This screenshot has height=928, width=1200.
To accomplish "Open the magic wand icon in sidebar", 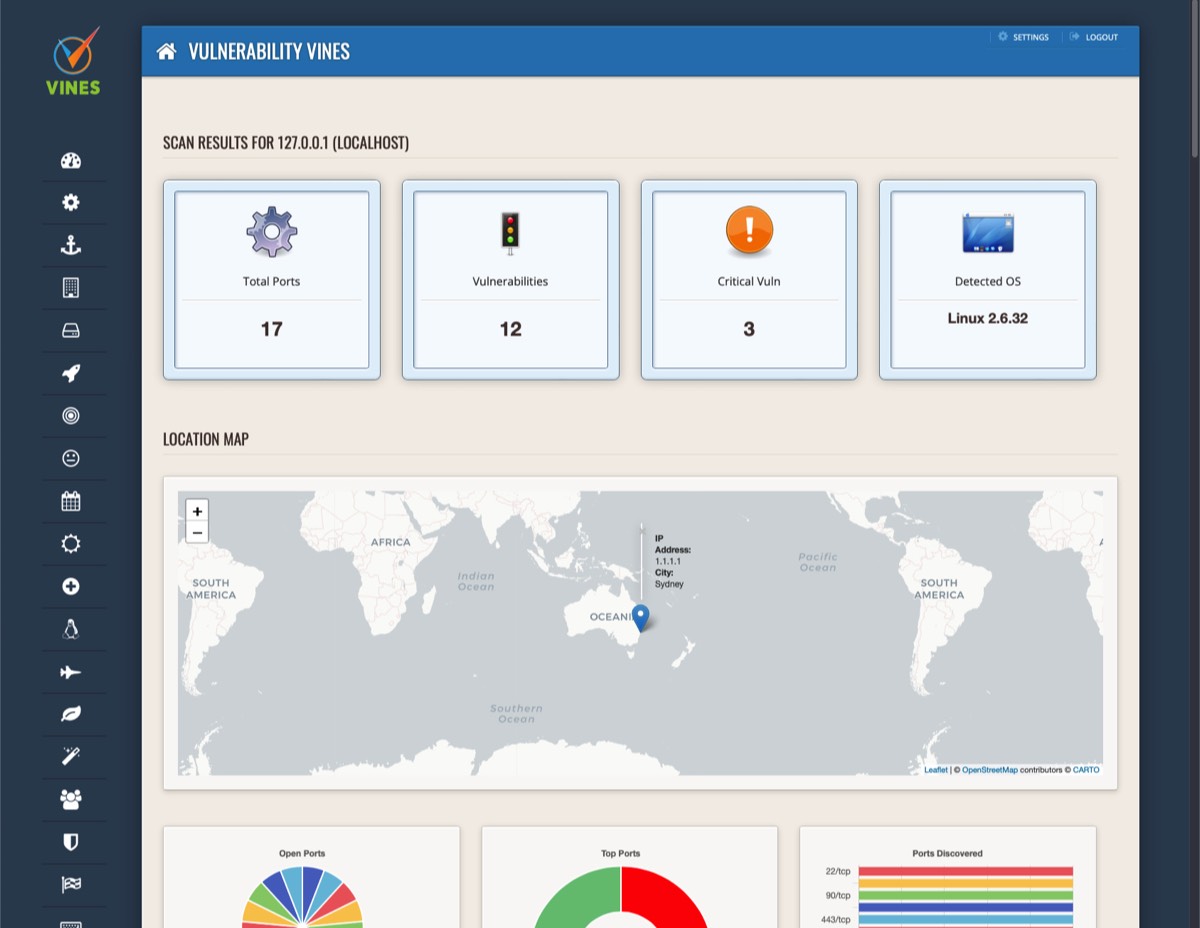I will 70,757.
